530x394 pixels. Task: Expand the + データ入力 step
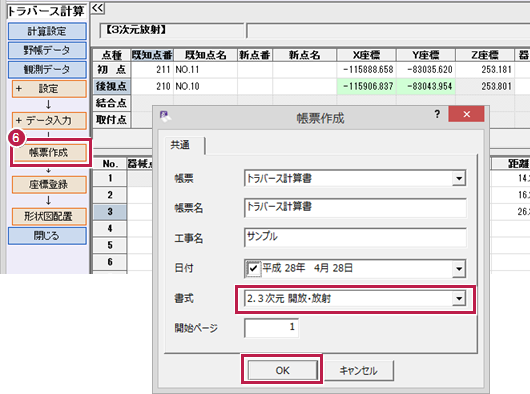point(49,121)
